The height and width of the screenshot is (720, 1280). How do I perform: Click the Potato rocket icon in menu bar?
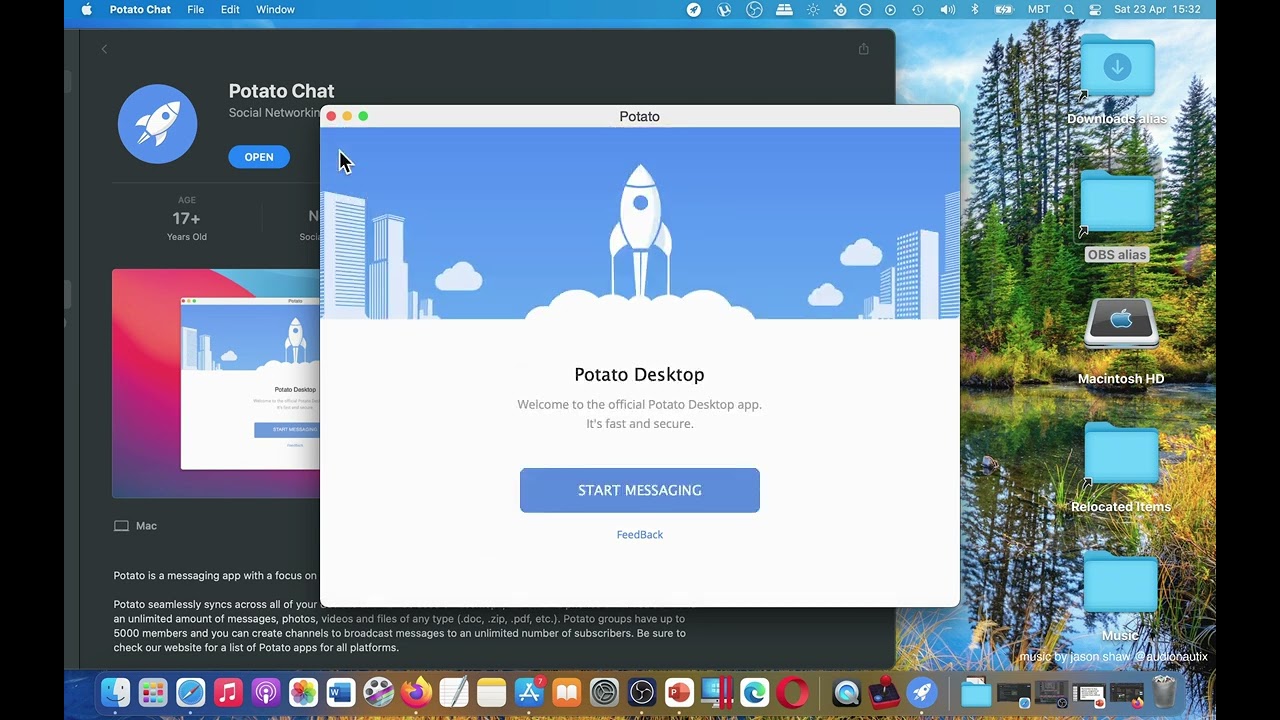tap(694, 10)
